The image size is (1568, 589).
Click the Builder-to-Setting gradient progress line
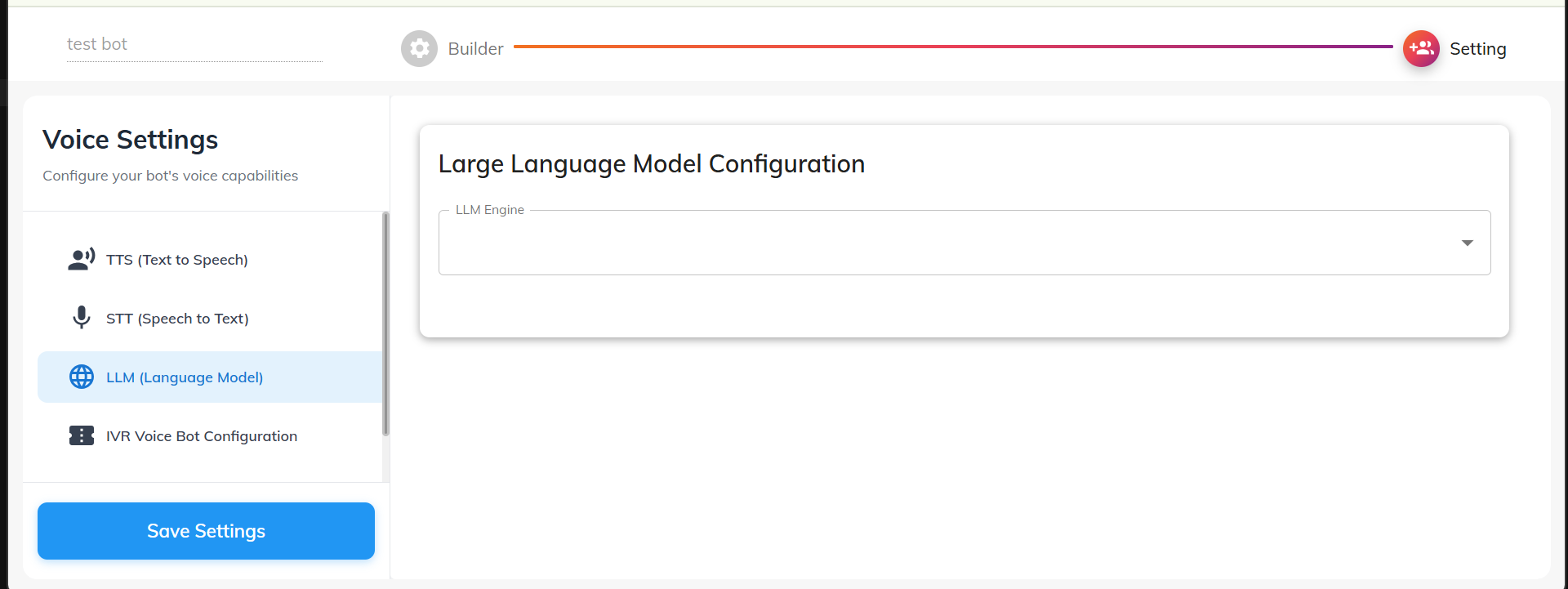point(952,47)
